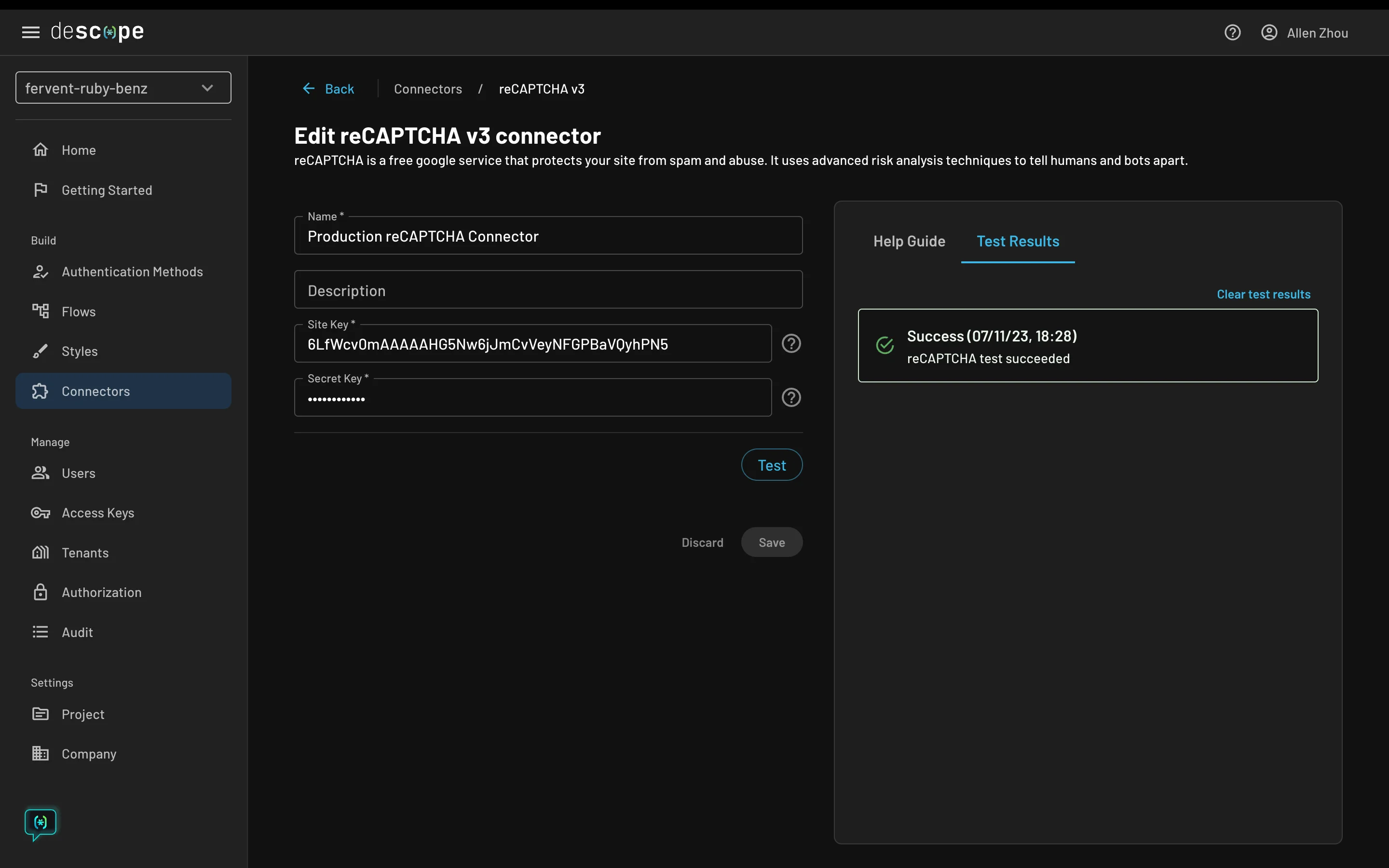Screen dimensions: 1389x868
Task: Click the Connectors breadcrumb
Action: pyautogui.click(x=428, y=89)
